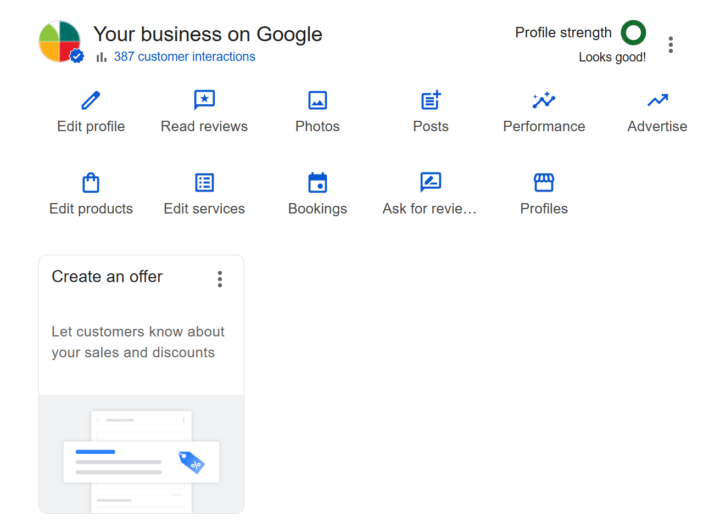Open the Performance sparkle chart icon
This screenshot has height=528, width=720.
[544, 100]
